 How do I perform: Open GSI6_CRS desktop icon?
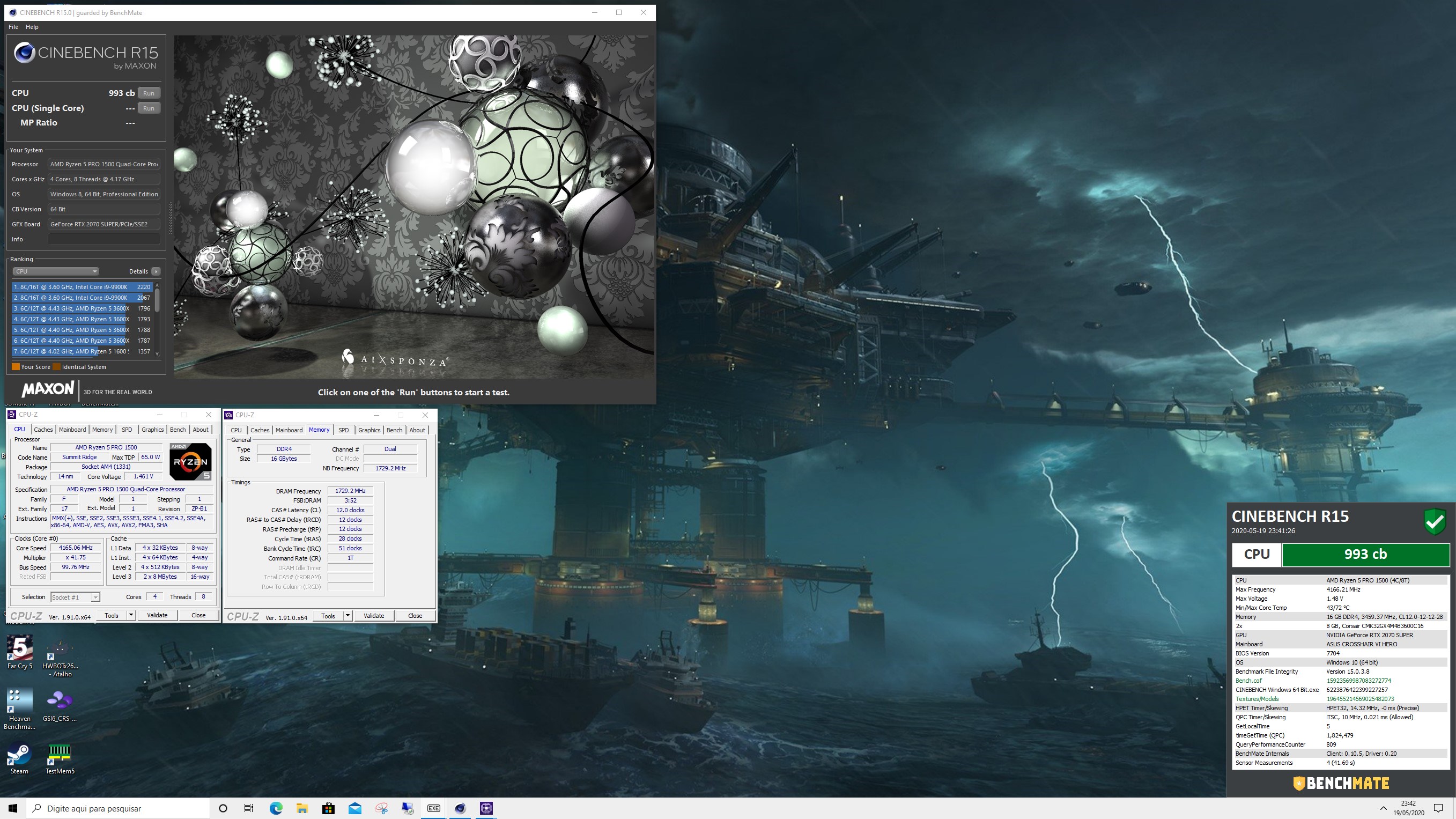click(60, 706)
